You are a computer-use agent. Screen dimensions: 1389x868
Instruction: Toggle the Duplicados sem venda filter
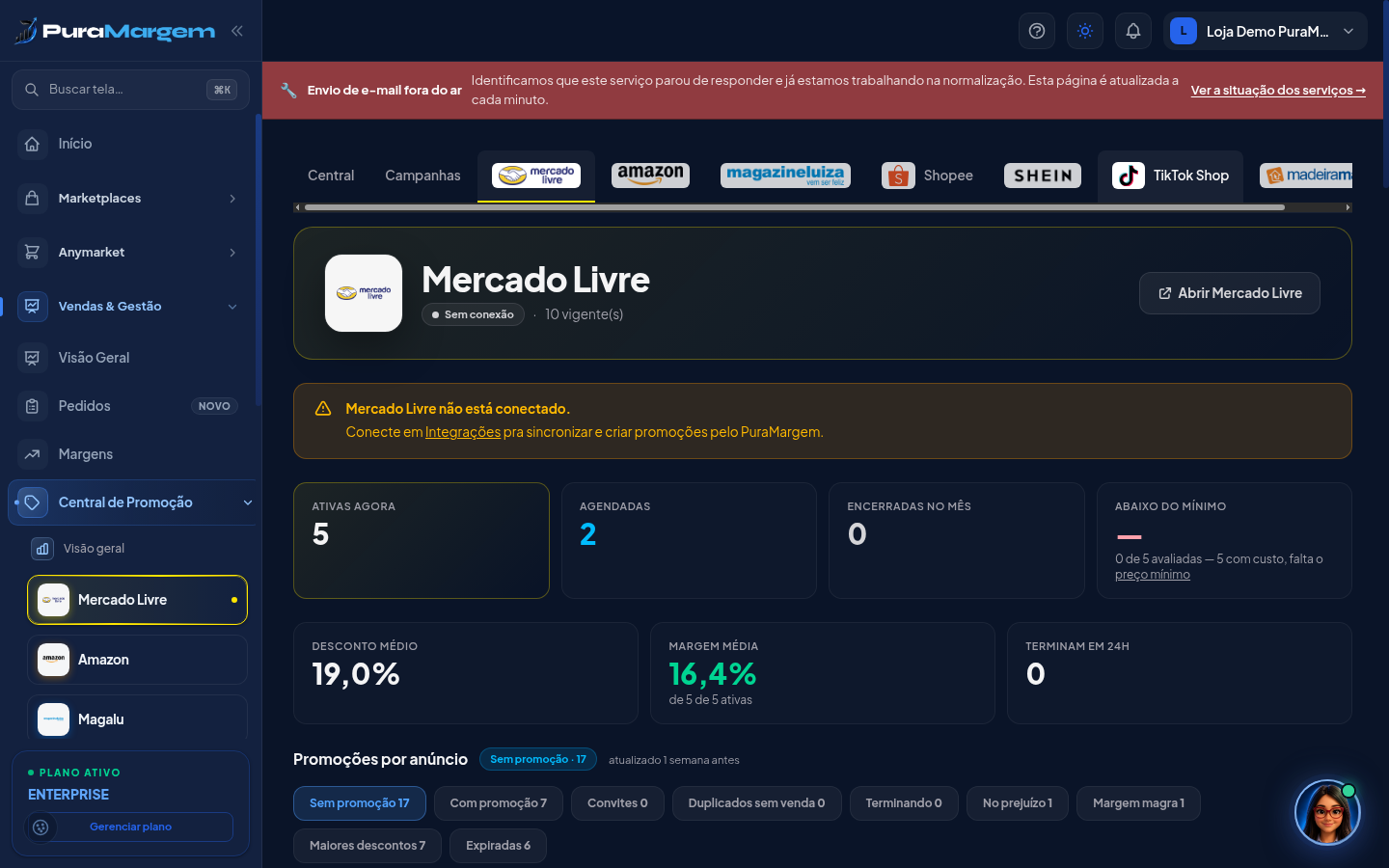tap(756, 803)
